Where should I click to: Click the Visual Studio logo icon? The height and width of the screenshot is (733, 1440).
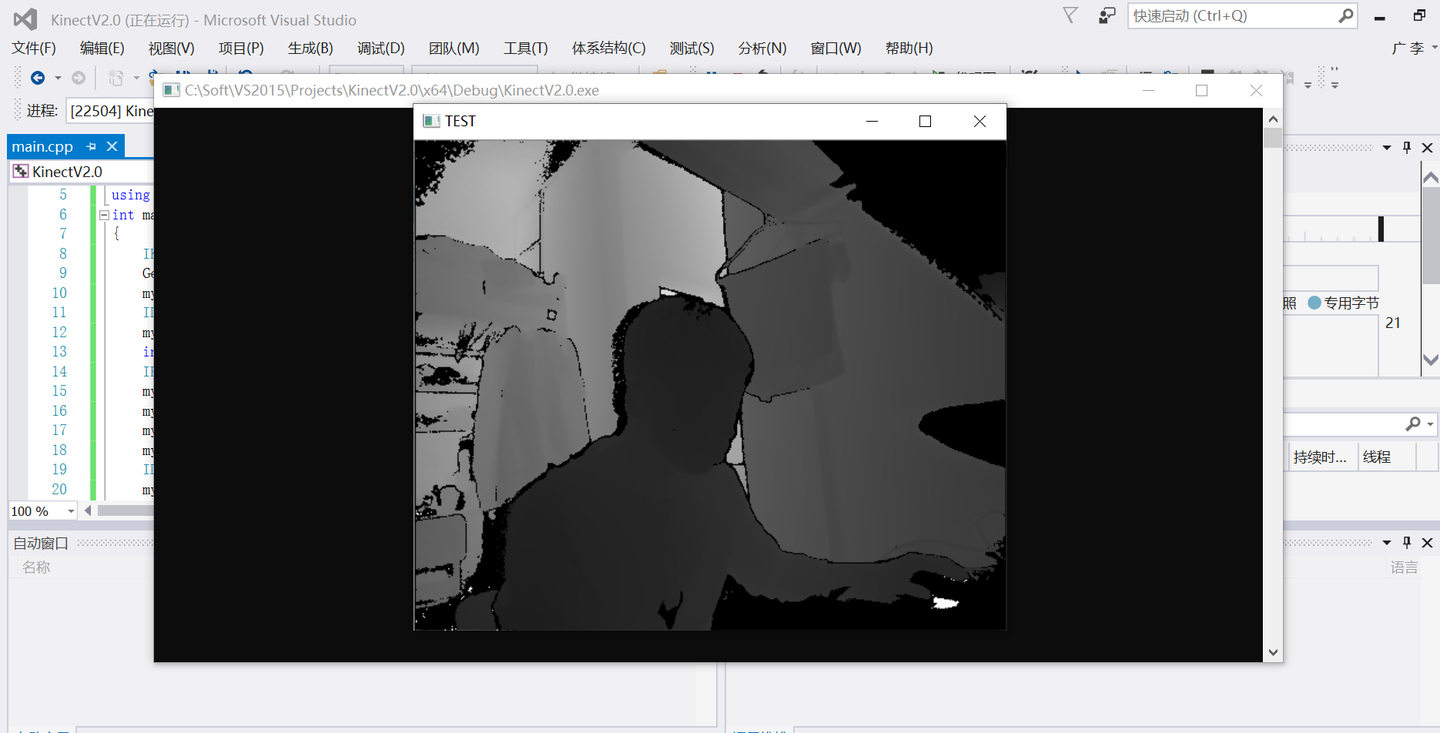point(22,18)
